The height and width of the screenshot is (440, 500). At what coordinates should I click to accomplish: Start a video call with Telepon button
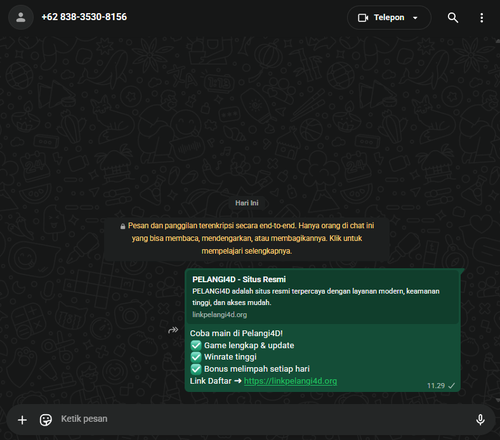click(x=381, y=18)
